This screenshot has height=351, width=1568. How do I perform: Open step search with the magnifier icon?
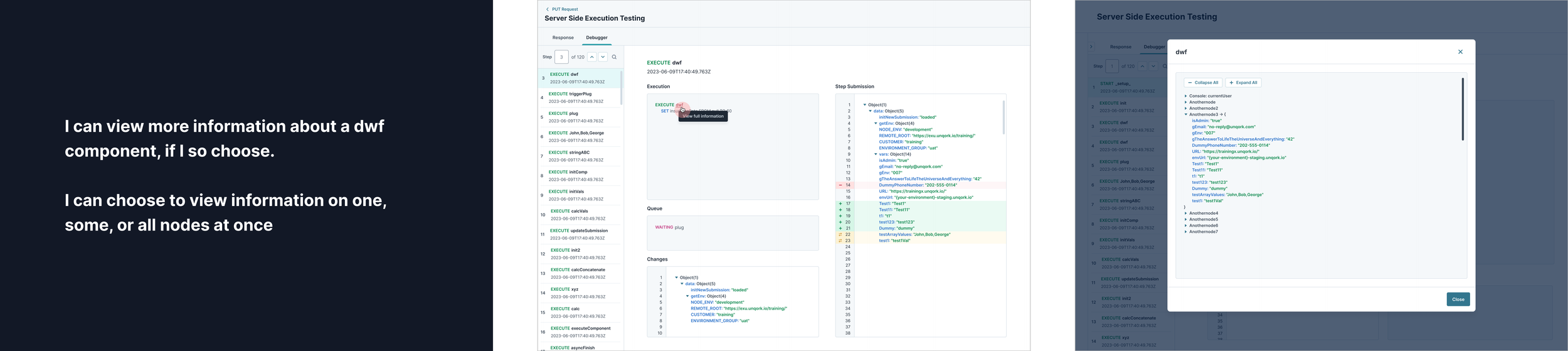tap(614, 57)
